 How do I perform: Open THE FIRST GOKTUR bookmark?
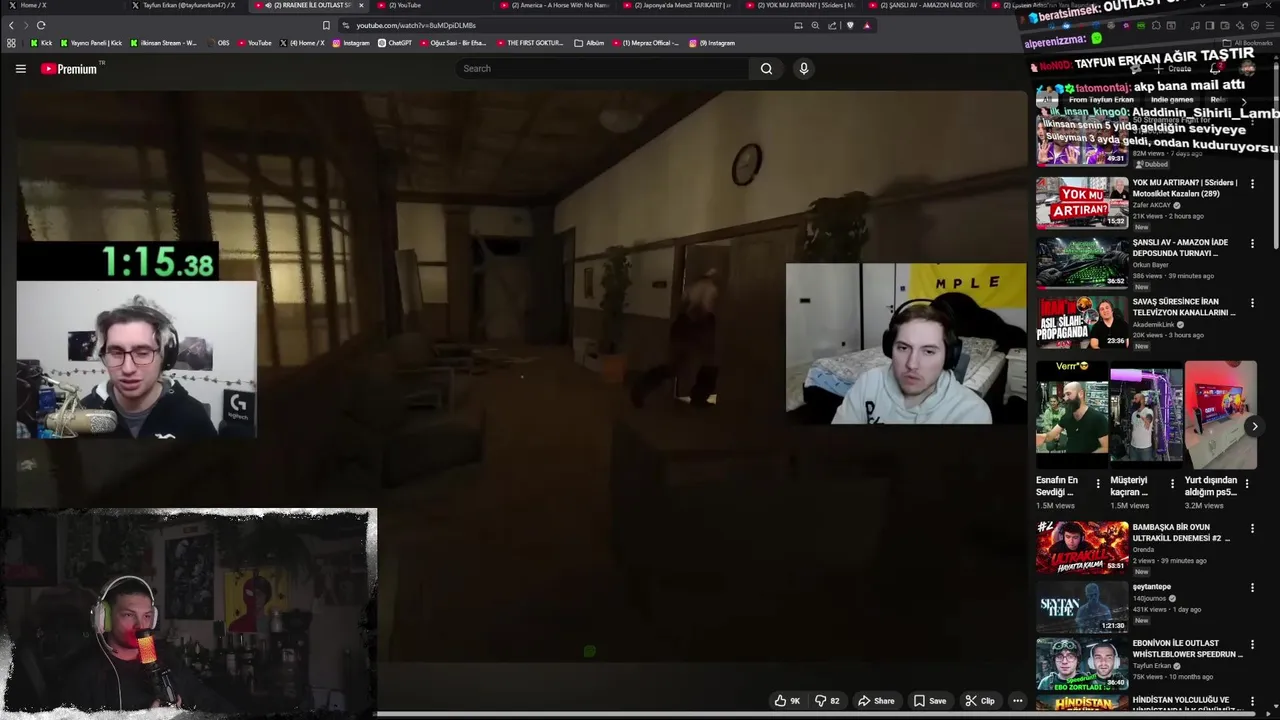531,43
